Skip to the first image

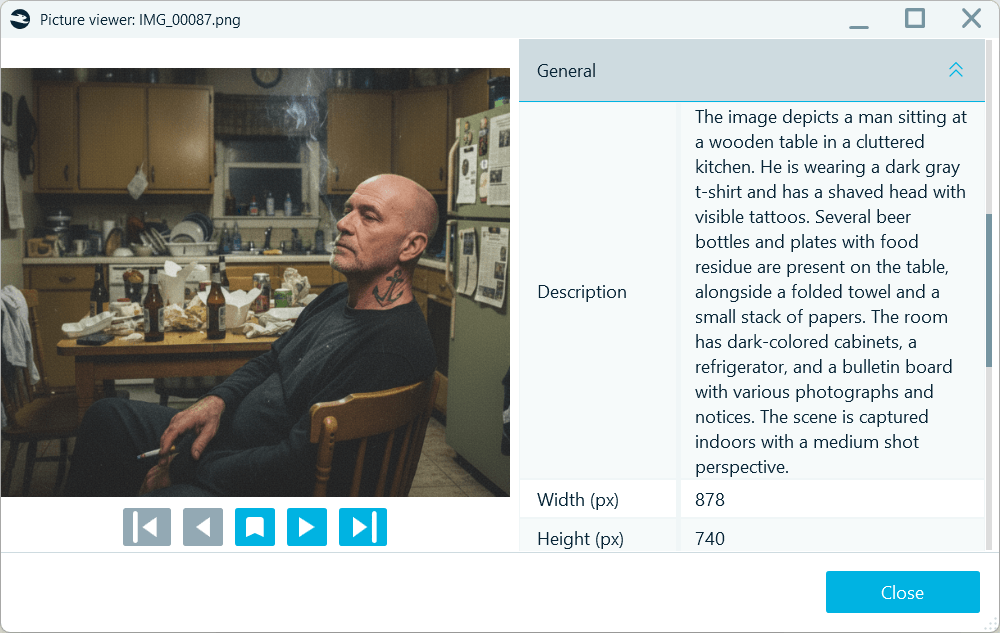(147, 527)
